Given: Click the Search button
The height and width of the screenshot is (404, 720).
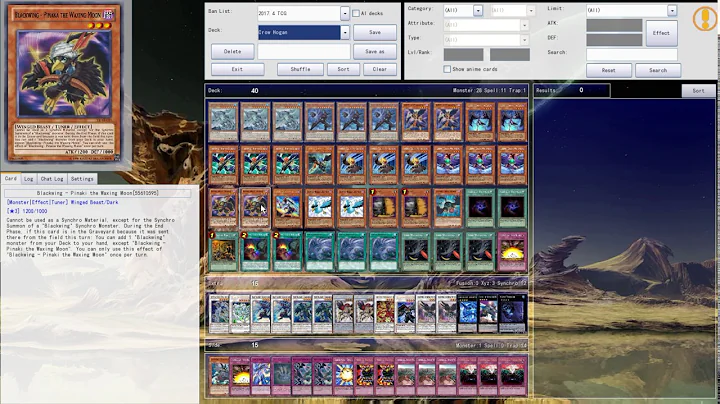Looking at the screenshot, I should [658, 70].
